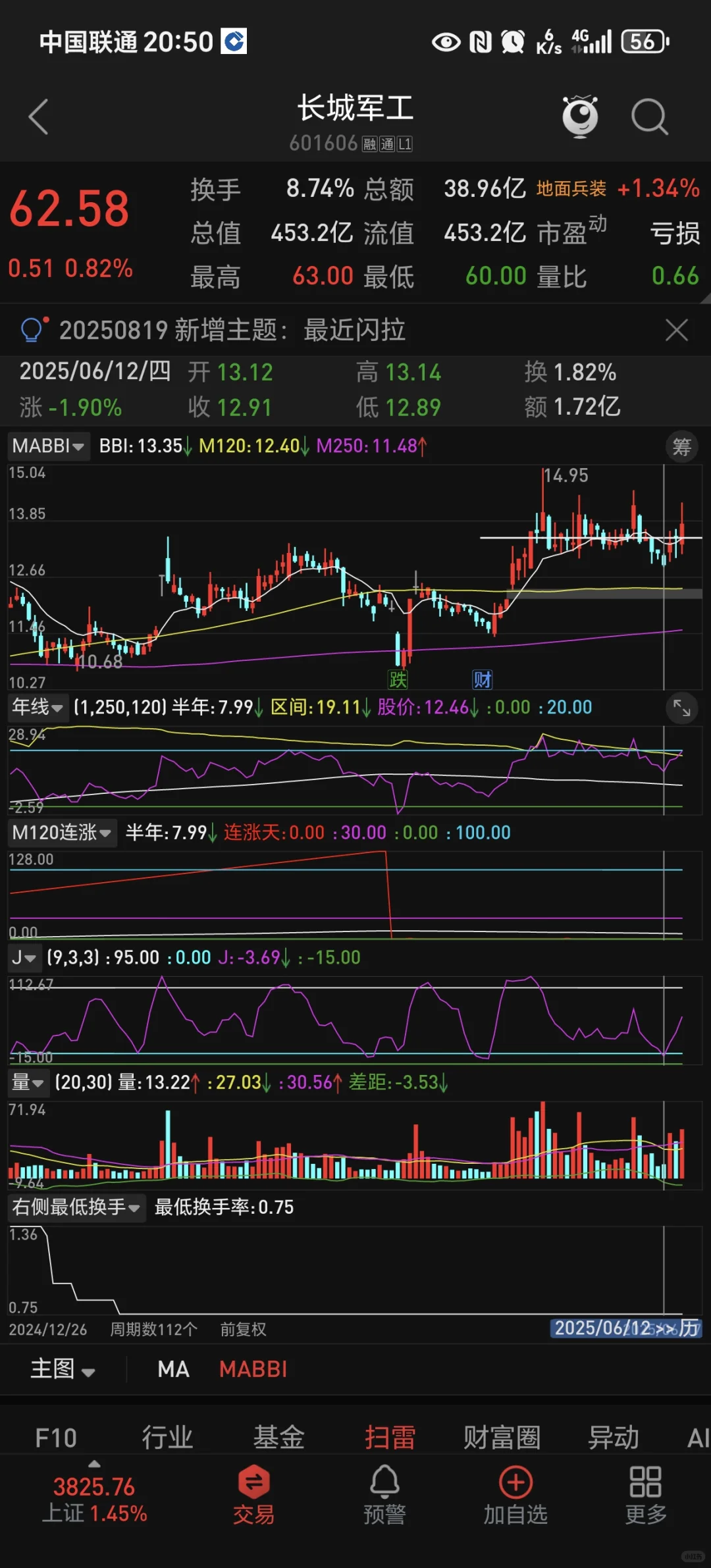Viewport: 711px width, 1568px height.
Task: Open the MABBI indicator dropdown
Action: tap(49, 446)
